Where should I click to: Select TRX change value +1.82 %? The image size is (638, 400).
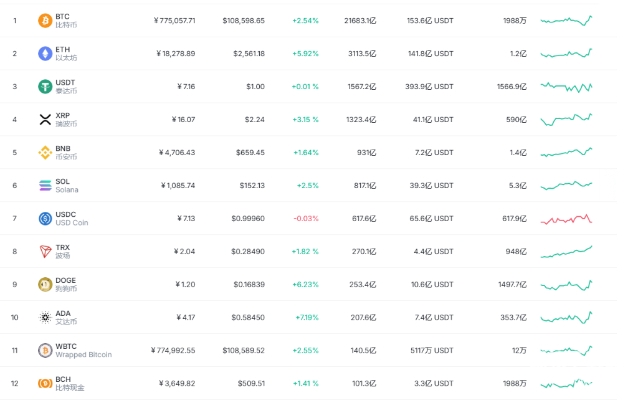click(305, 251)
